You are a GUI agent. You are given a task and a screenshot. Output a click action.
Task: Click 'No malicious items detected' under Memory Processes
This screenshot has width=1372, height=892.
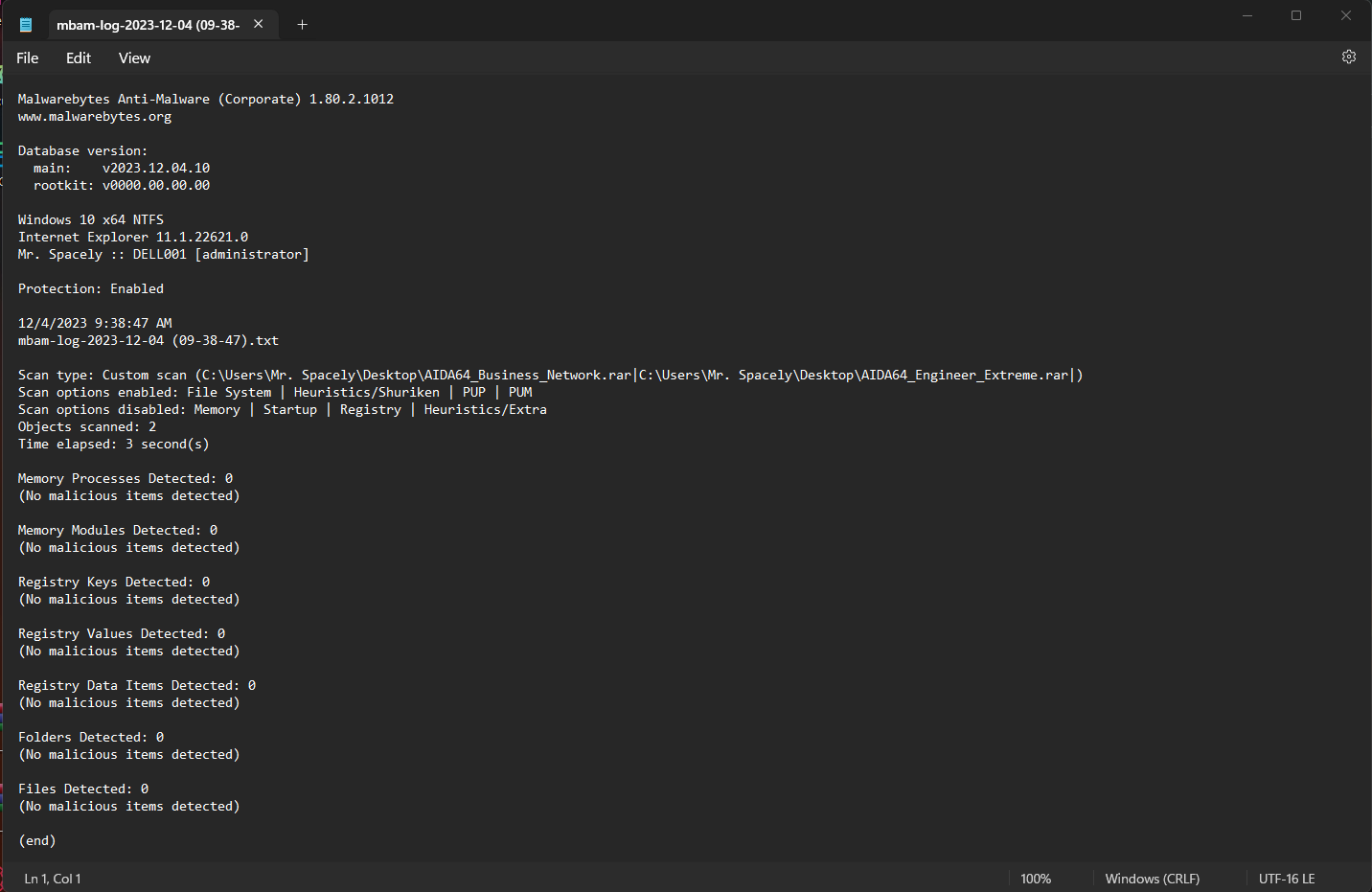(x=129, y=496)
